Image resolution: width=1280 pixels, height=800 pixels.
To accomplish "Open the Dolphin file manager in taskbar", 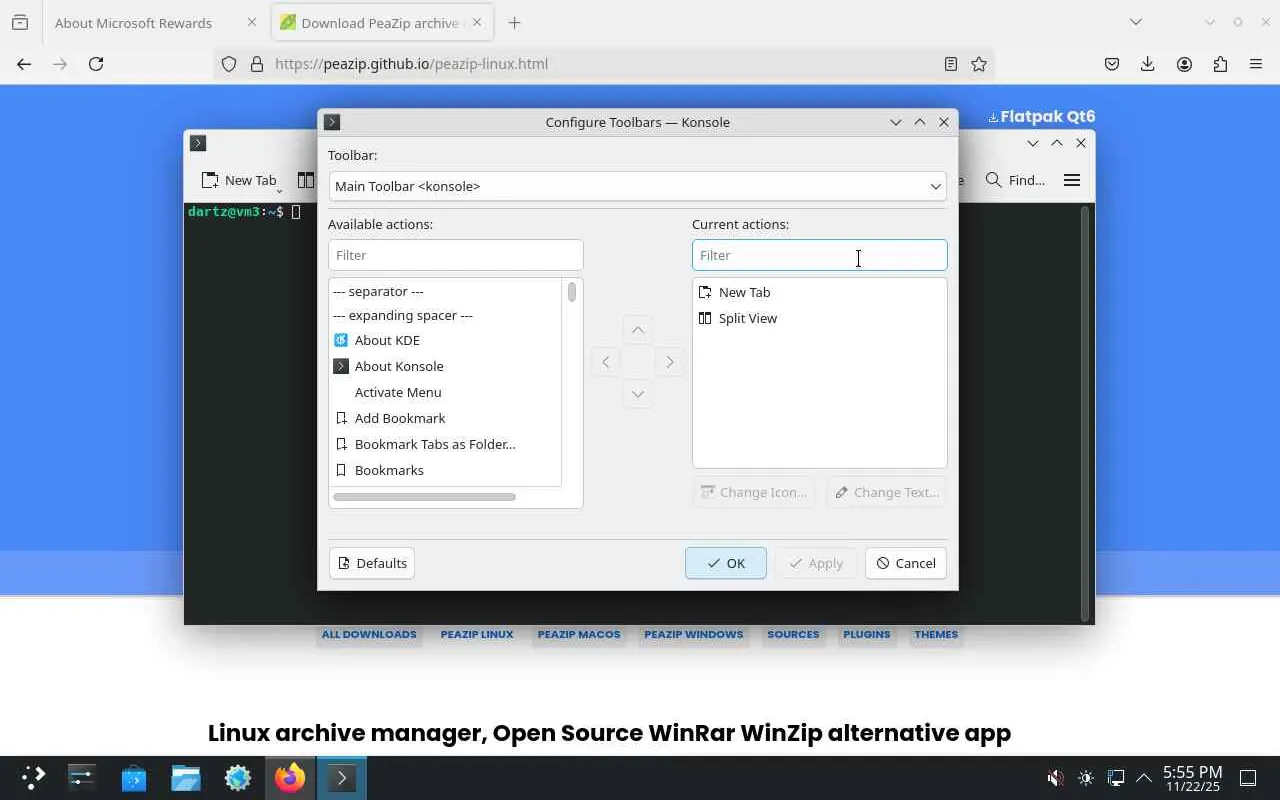I will (186, 778).
